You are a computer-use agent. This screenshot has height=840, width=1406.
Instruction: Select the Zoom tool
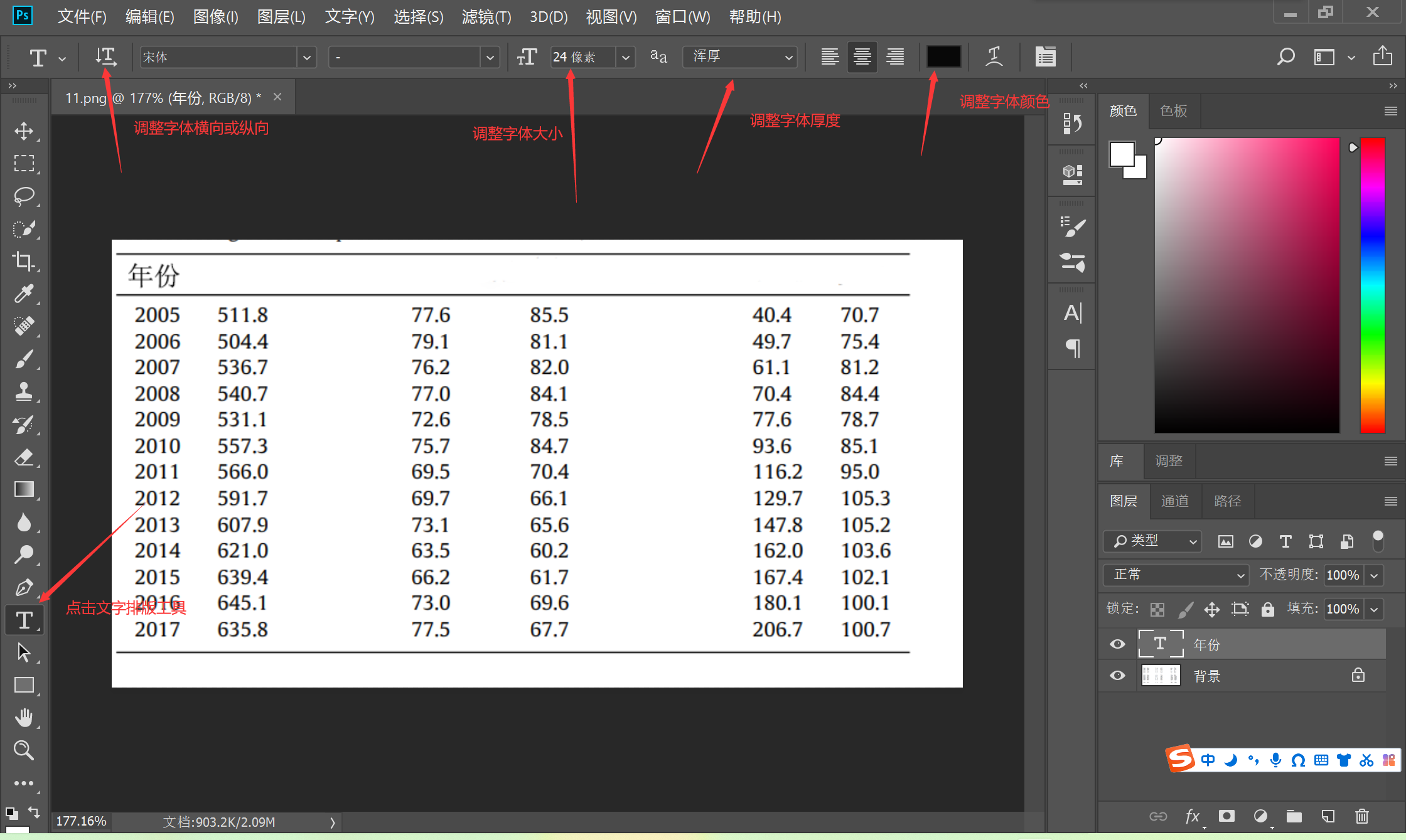coord(24,750)
